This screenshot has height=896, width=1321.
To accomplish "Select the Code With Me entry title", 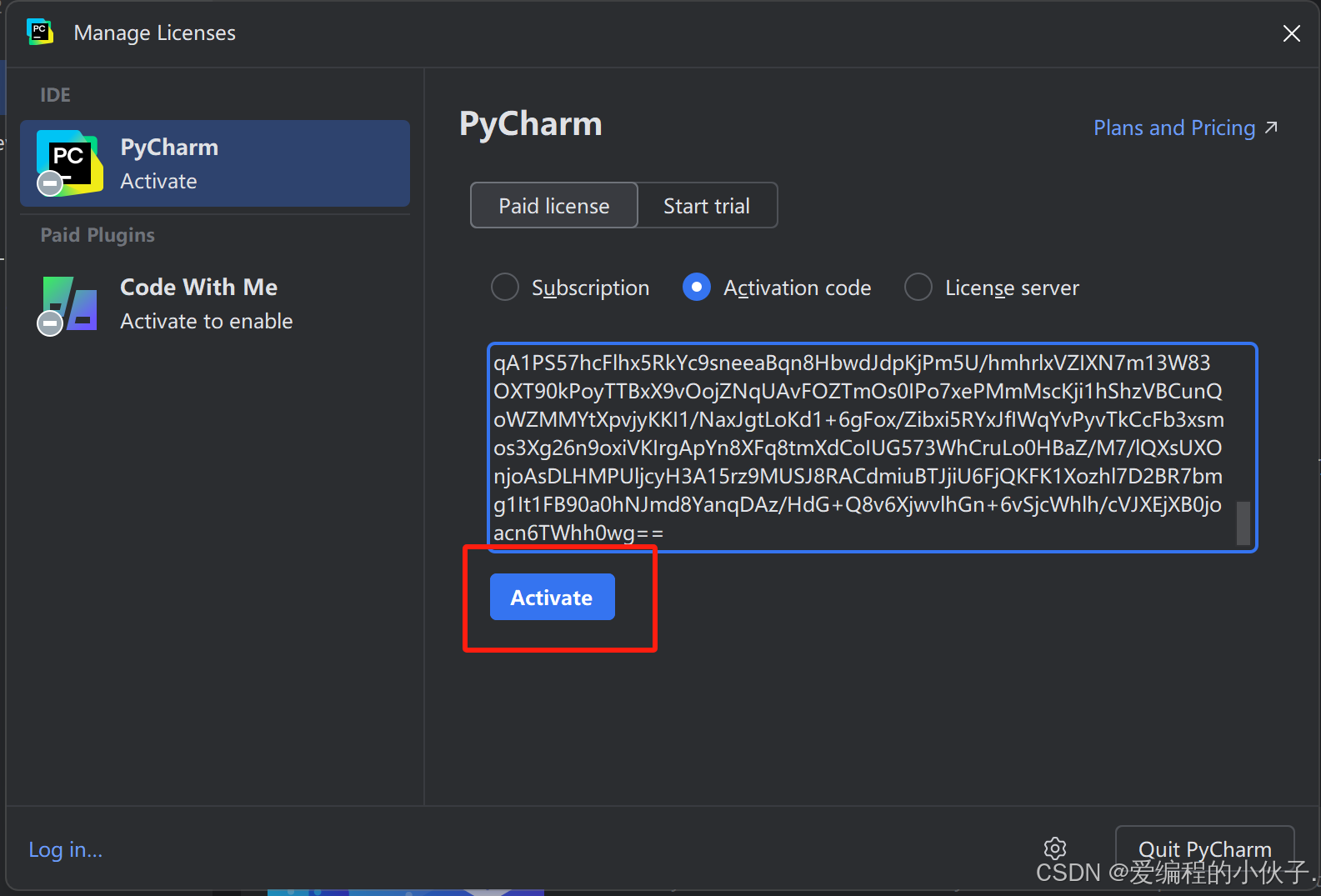I will [198, 287].
